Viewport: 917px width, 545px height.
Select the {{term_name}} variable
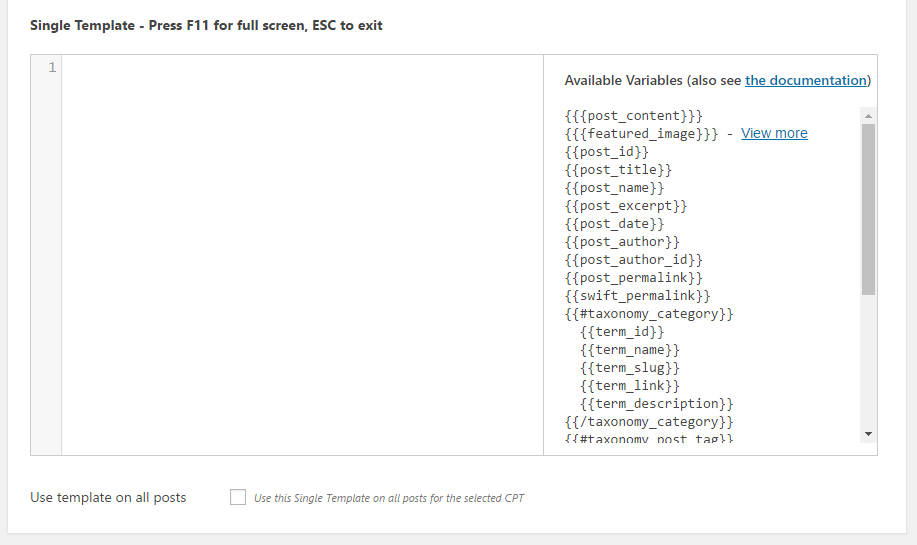click(x=630, y=350)
